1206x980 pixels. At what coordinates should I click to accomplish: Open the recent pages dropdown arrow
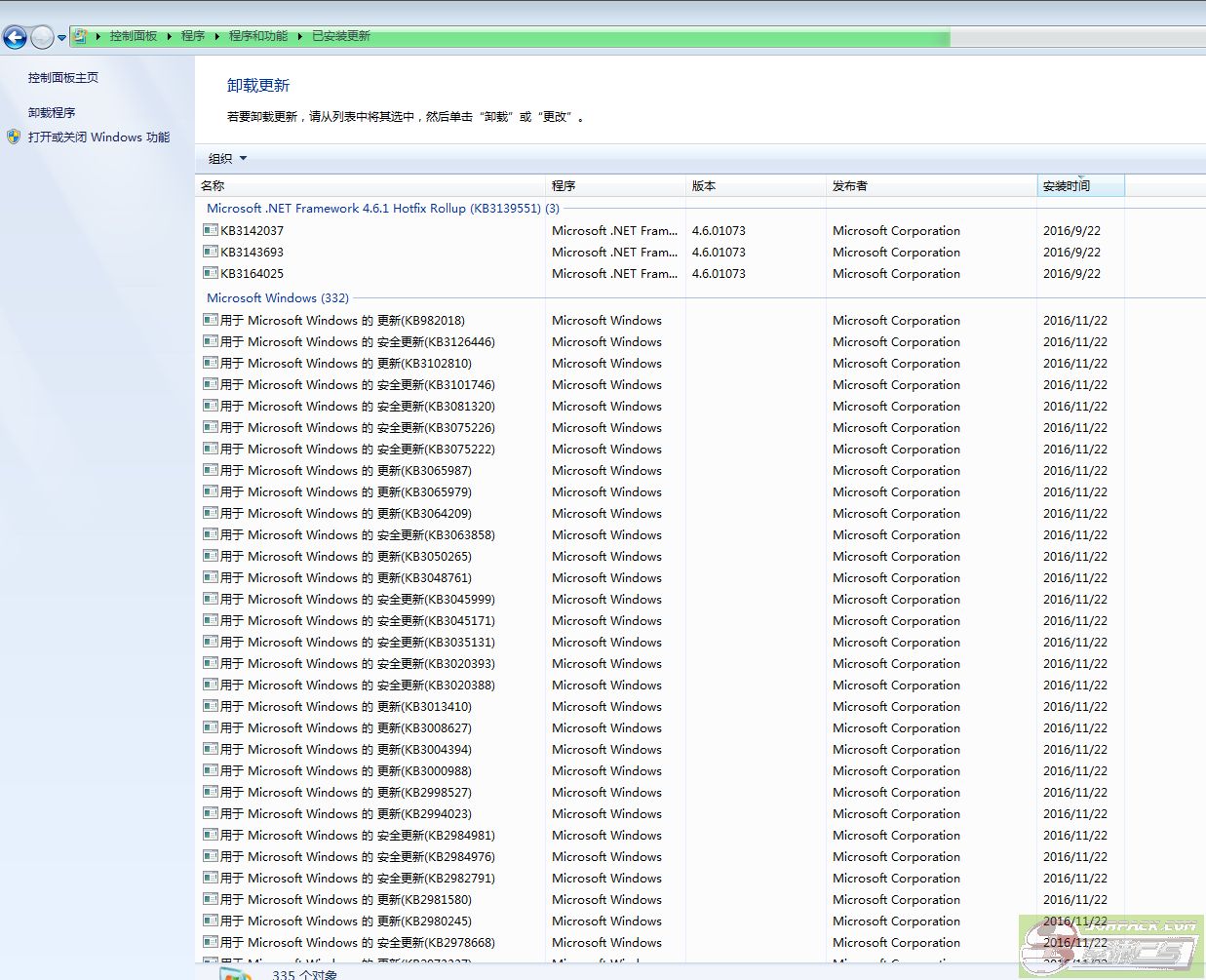coord(61,38)
